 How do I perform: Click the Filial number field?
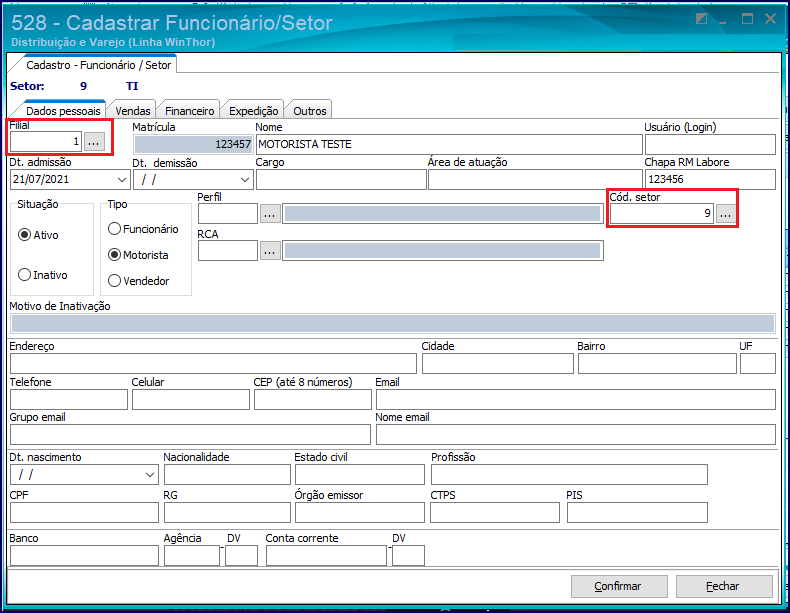coord(46,142)
